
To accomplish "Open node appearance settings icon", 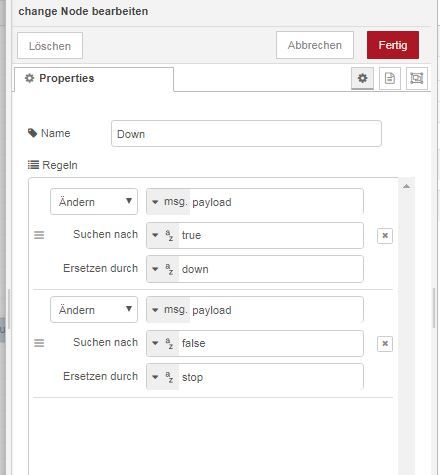I will point(417,78).
